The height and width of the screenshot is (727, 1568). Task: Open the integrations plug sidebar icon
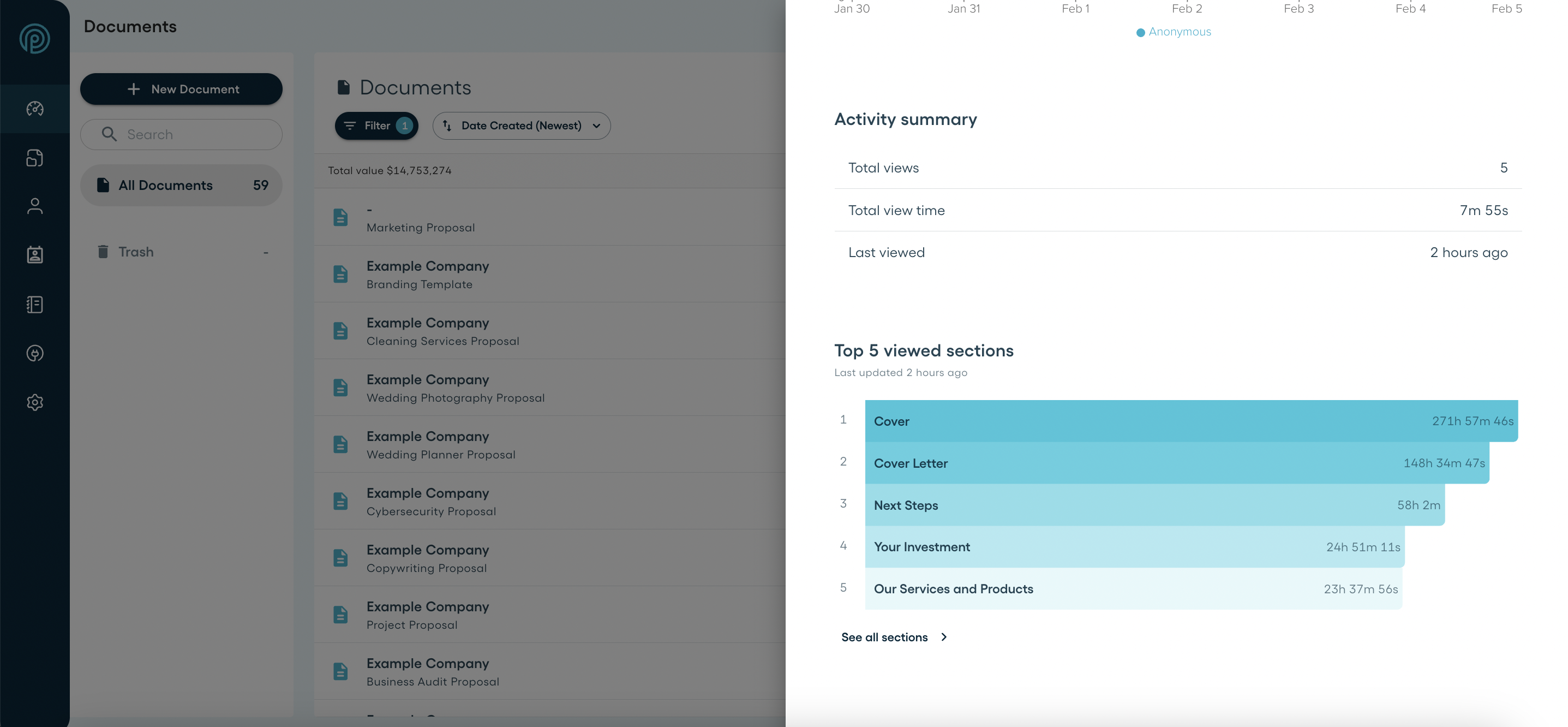click(x=35, y=353)
